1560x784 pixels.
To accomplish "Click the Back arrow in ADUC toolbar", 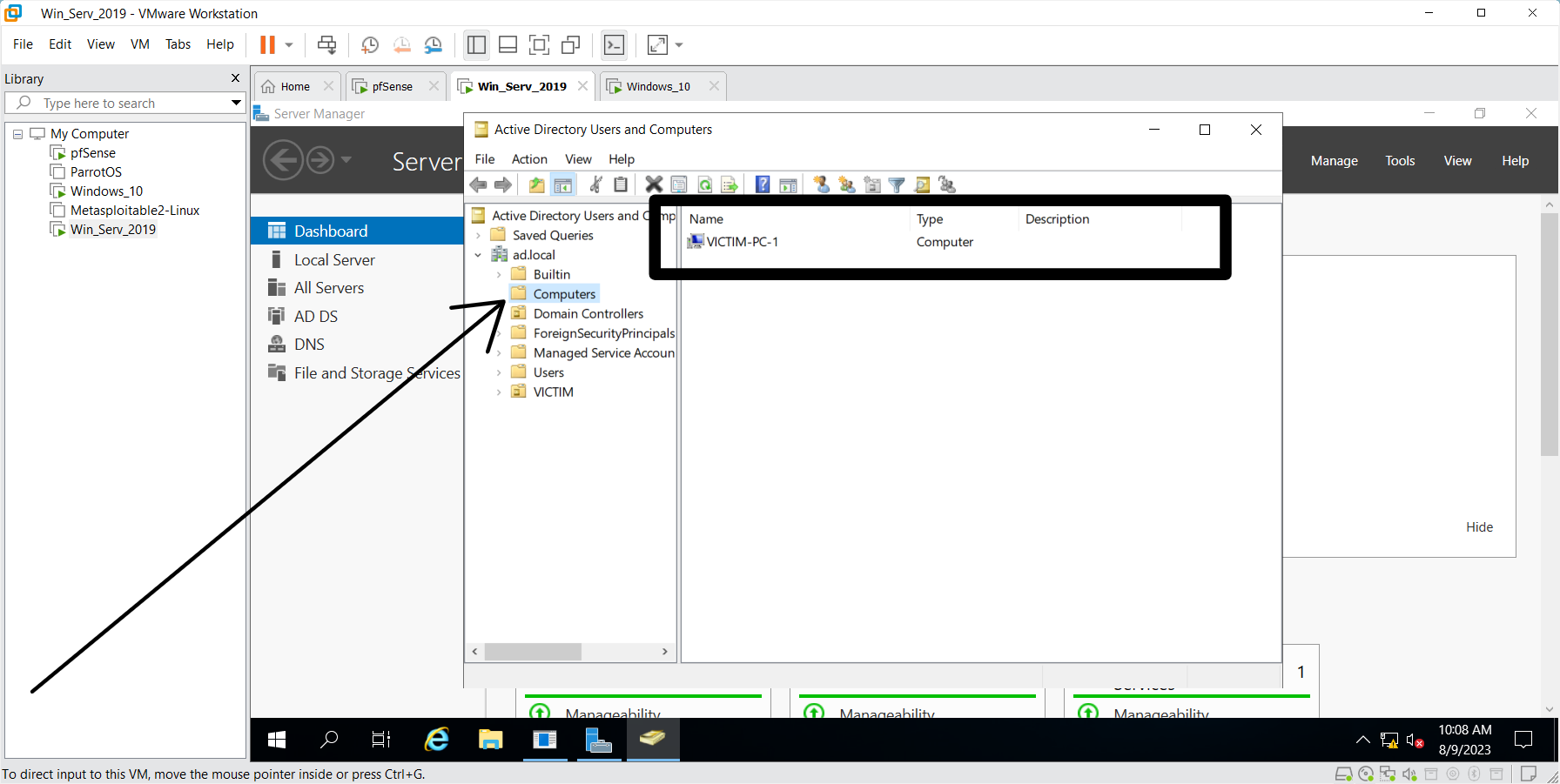I will point(478,184).
